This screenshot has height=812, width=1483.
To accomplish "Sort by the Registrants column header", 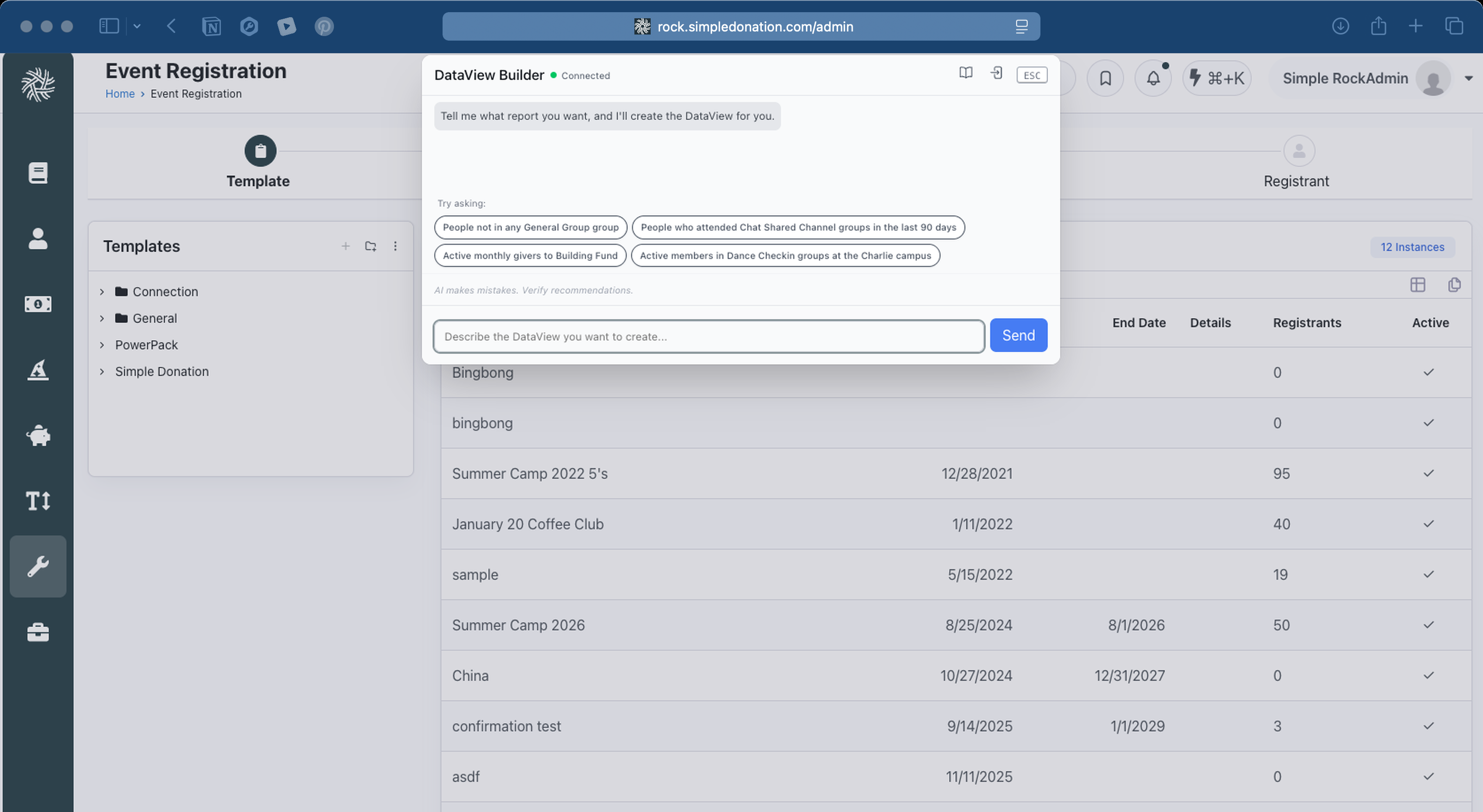I will click(1307, 323).
